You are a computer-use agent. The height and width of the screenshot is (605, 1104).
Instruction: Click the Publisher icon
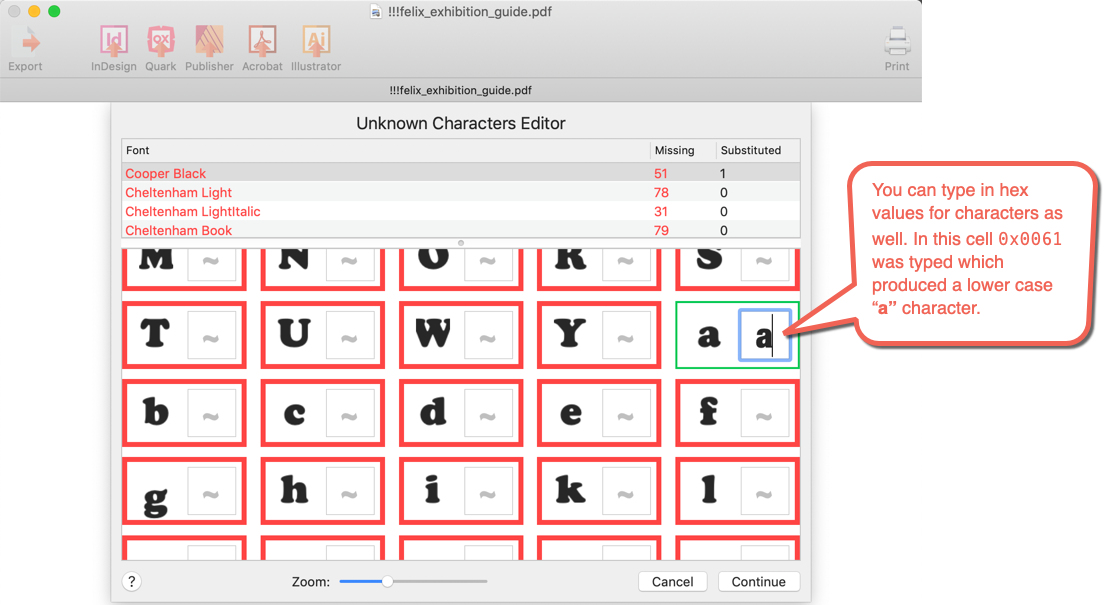coord(209,40)
